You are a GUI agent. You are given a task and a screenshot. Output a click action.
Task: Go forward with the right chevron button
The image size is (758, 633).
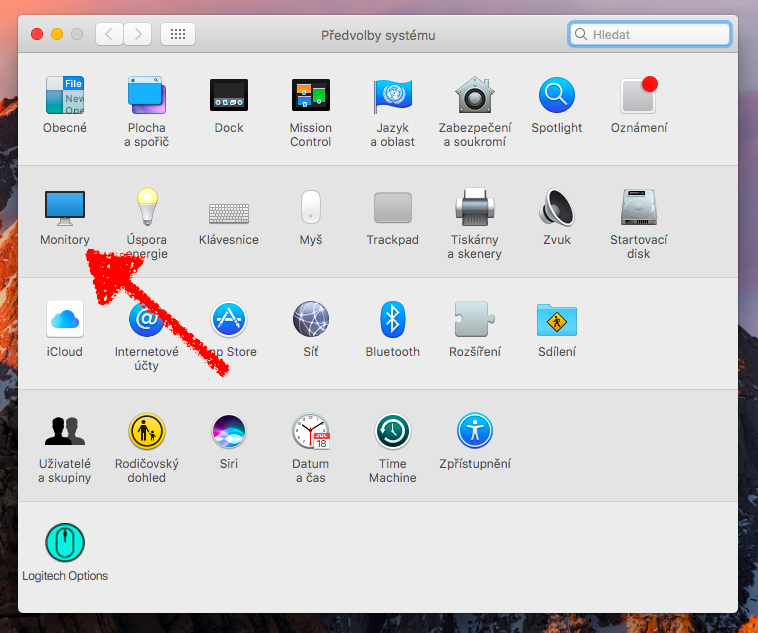point(138,34)
